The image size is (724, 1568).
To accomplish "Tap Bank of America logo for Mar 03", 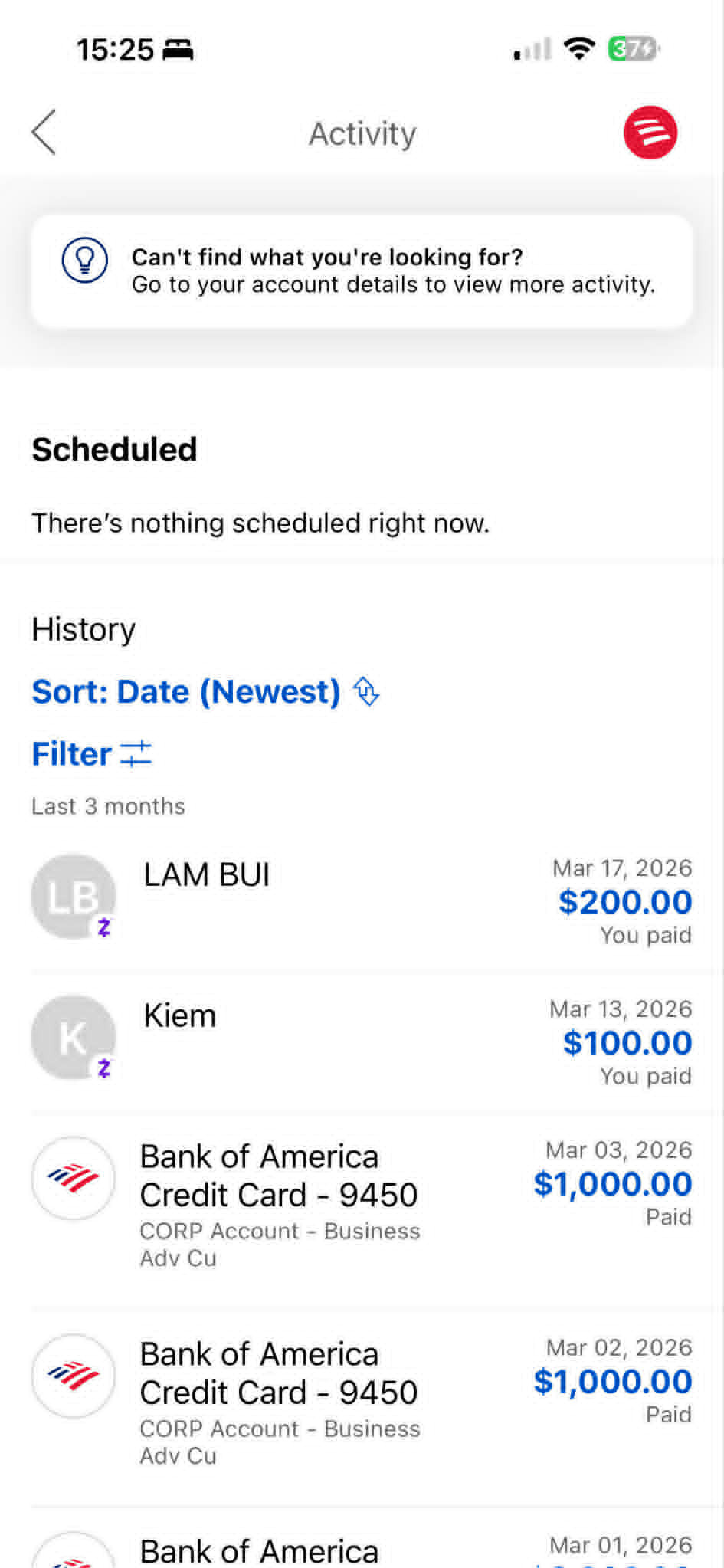I will point(74,1178).
